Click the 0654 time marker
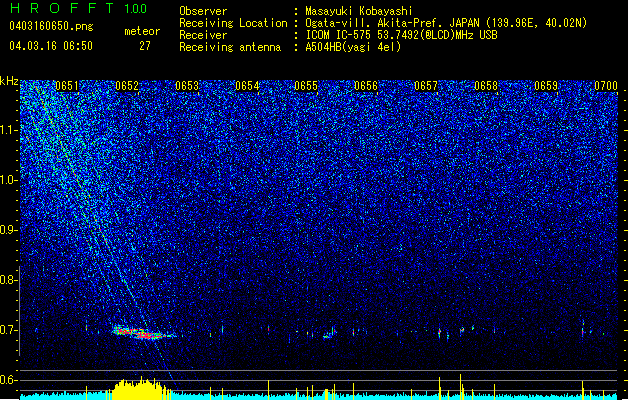Viewport: 629px width, 400px height. pyautogui.click(x=247, y=86)
